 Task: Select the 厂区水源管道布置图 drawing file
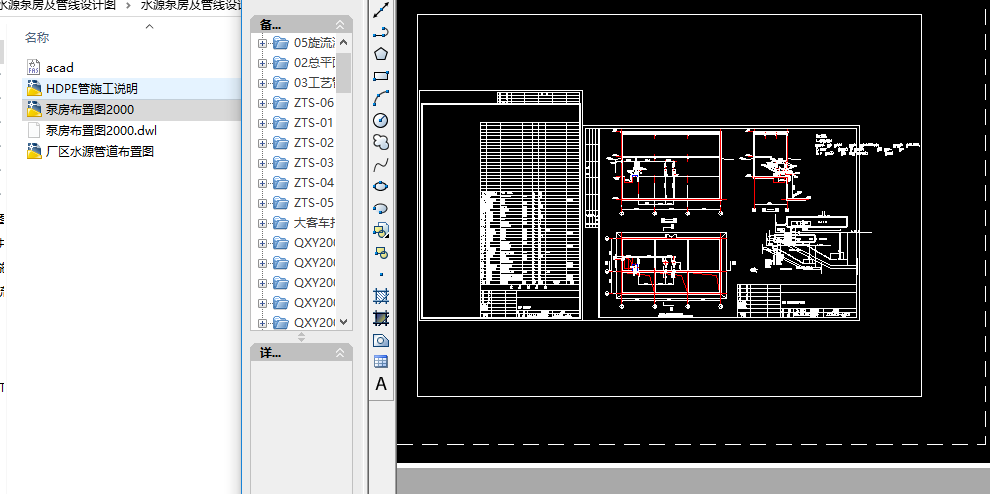coord(100,151)
